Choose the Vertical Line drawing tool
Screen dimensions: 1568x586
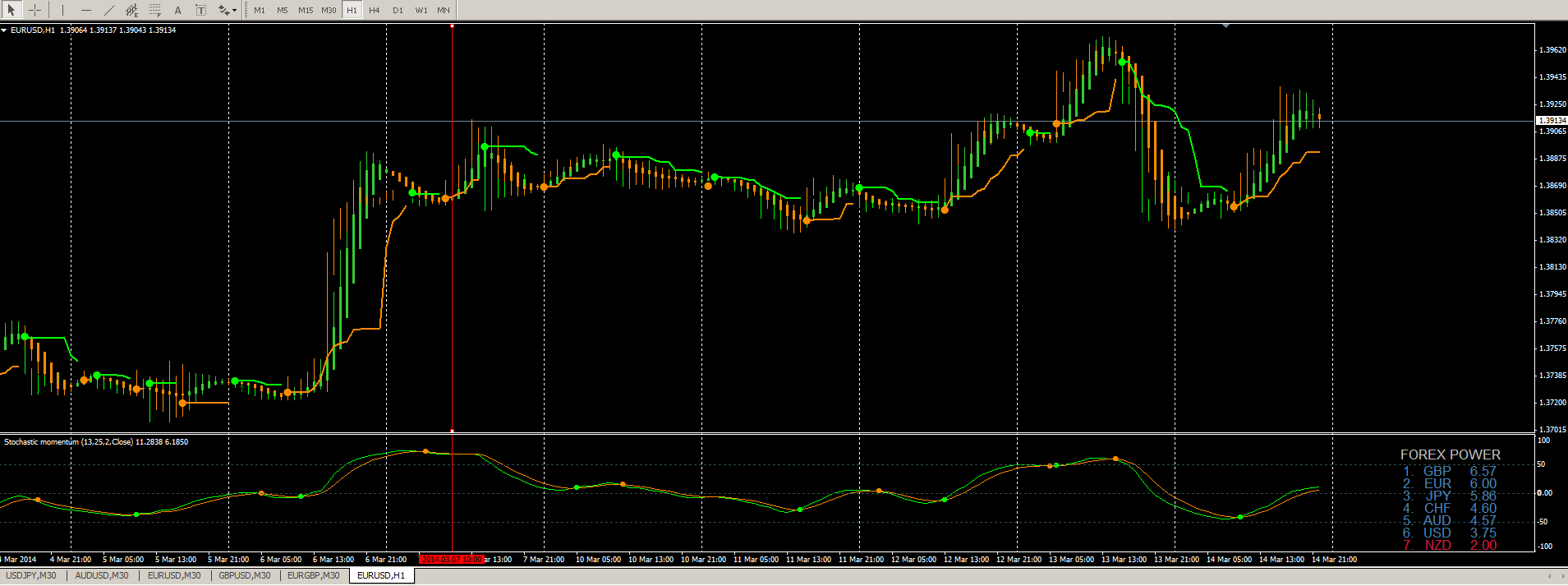click(x=62, y=10)
